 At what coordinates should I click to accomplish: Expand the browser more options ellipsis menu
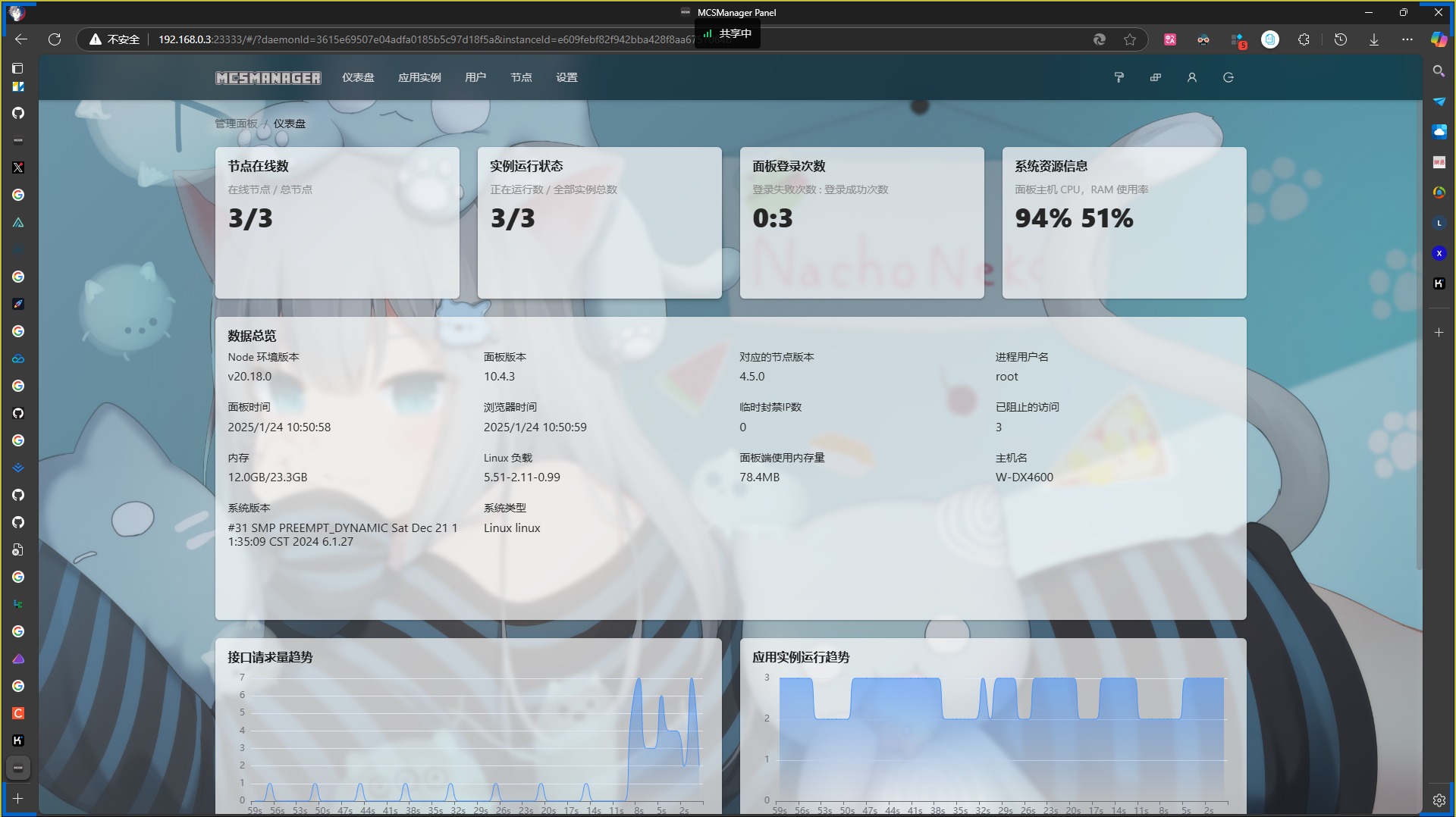pyautogui.click(x=1407, y=39)
